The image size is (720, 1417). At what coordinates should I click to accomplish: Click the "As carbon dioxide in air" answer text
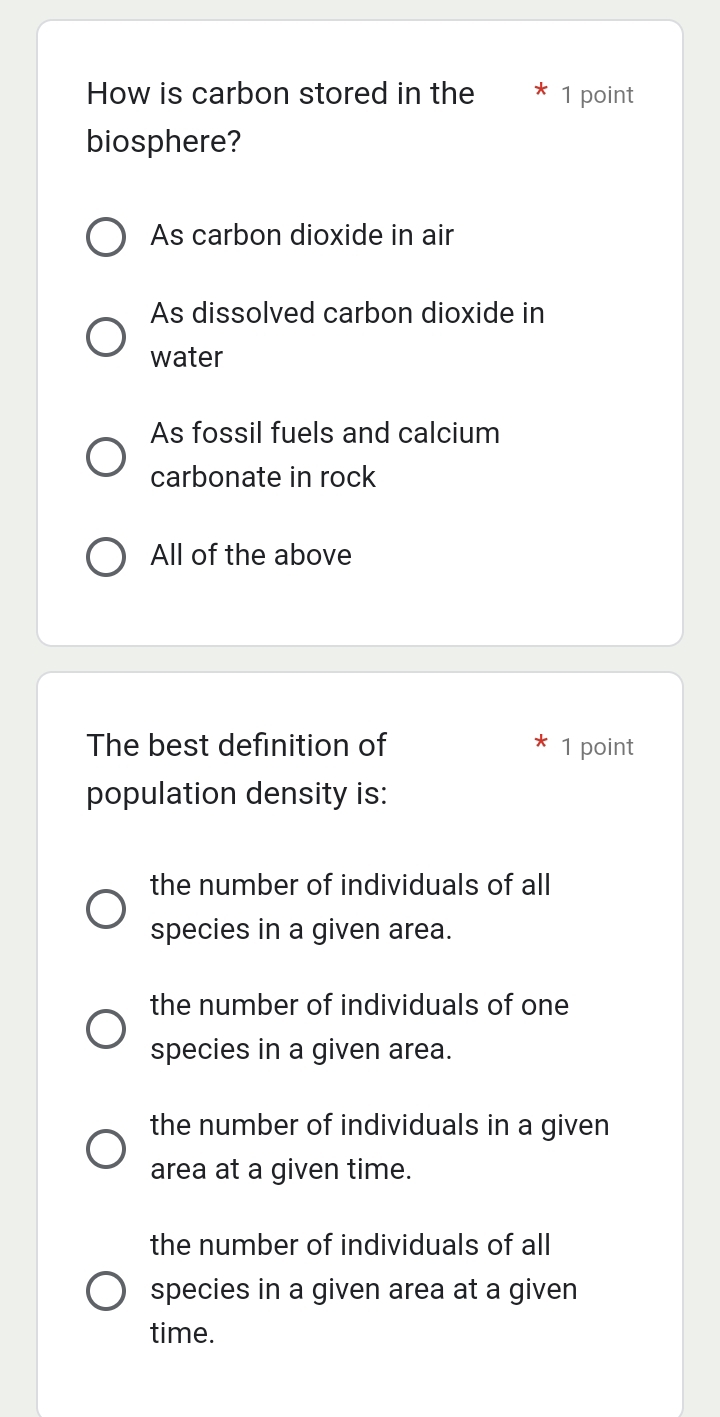click(302, 236)
